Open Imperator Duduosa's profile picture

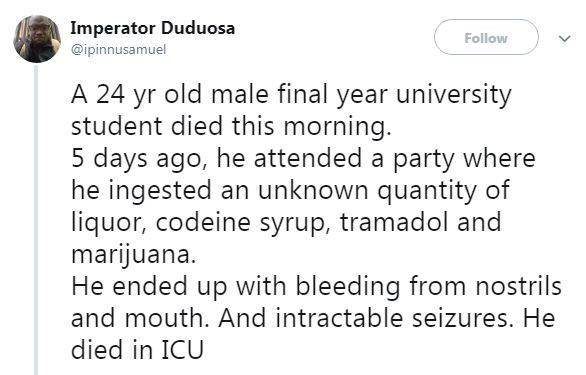(x=37, y=39)
